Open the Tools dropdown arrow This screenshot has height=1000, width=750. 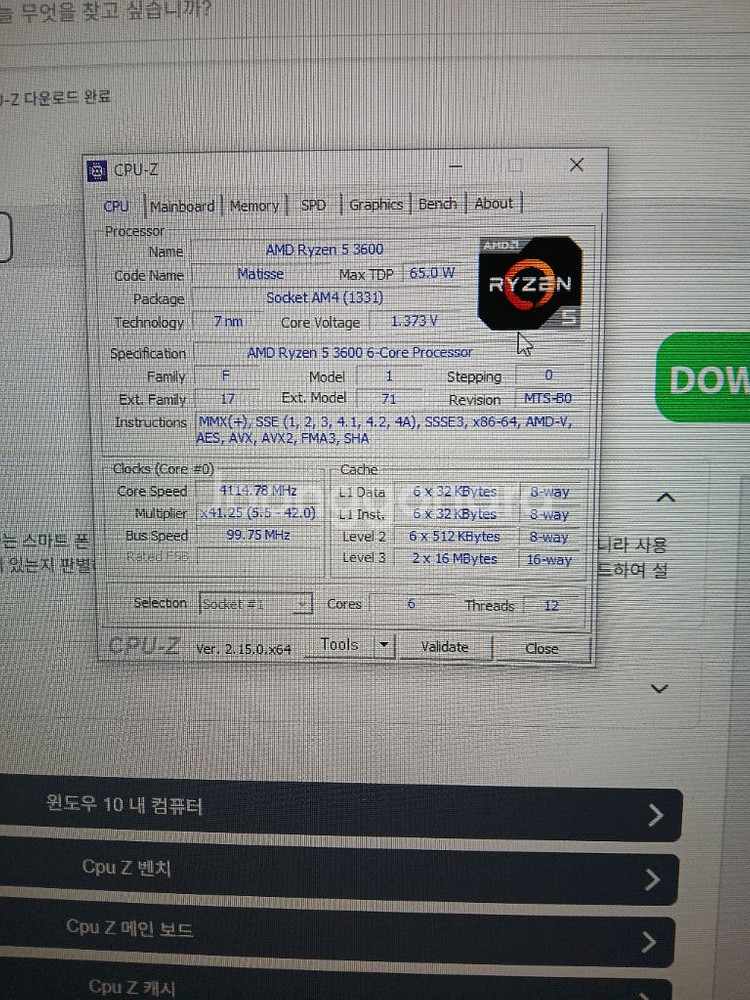tap(384, 645)
